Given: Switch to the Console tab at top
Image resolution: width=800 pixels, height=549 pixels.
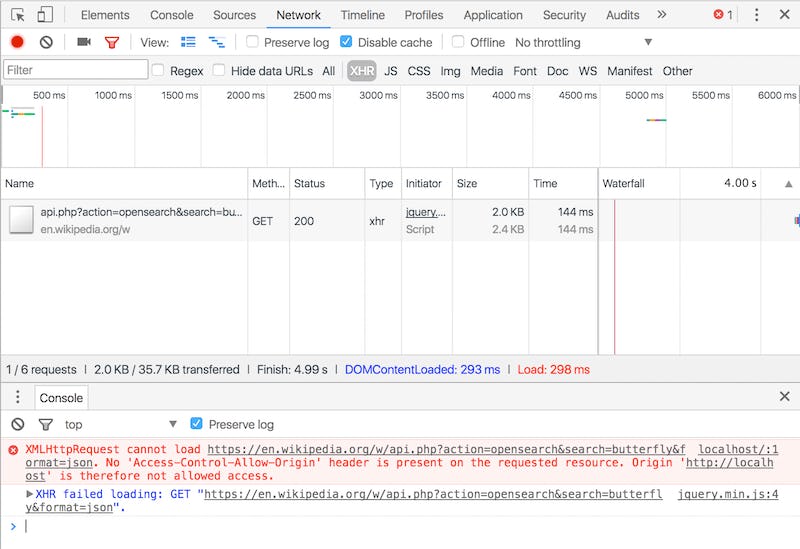Looking at the screenshot, I should [171, 15].
